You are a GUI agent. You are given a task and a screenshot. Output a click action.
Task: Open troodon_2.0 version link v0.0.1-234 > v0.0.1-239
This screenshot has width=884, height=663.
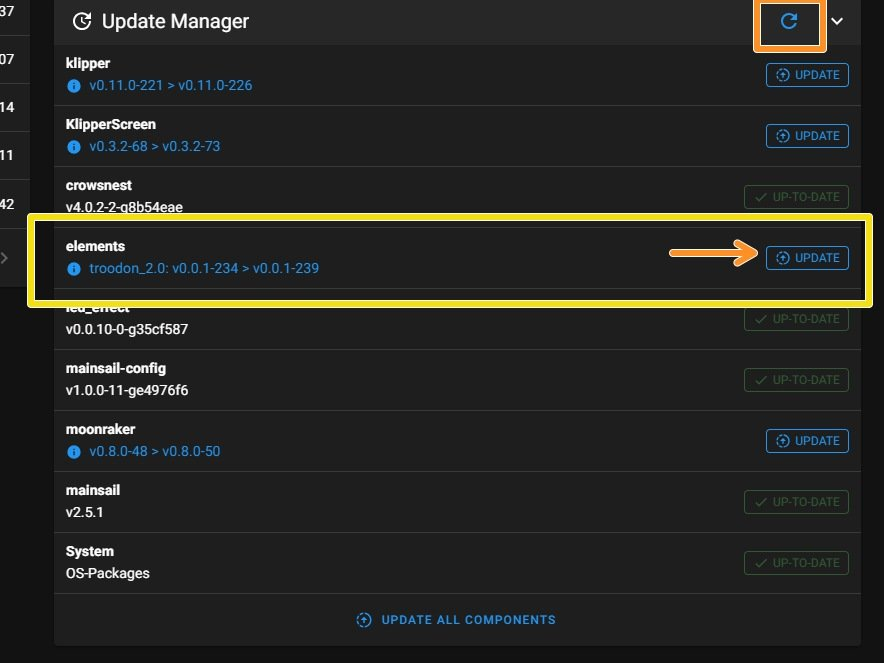pos(204,268)
